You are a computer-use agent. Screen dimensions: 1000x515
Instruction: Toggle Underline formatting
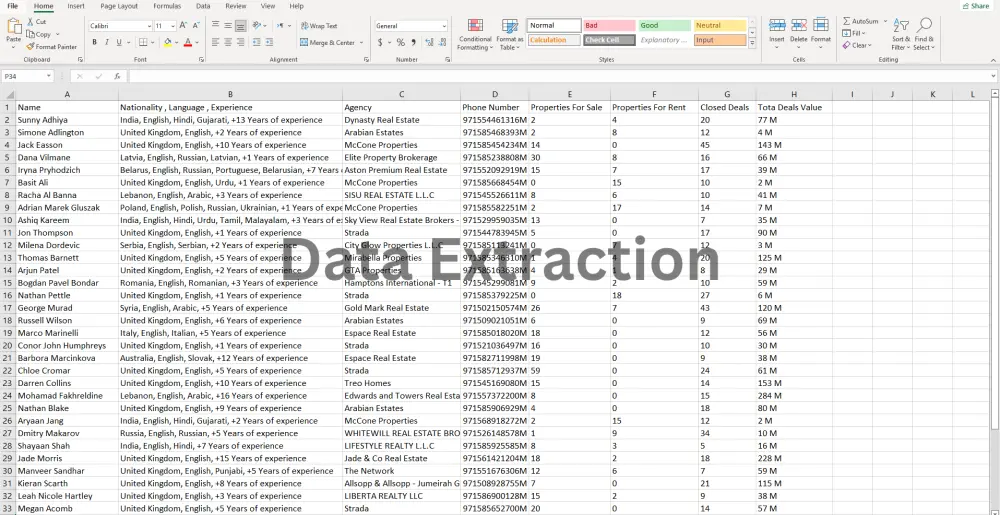coord(119,42)
